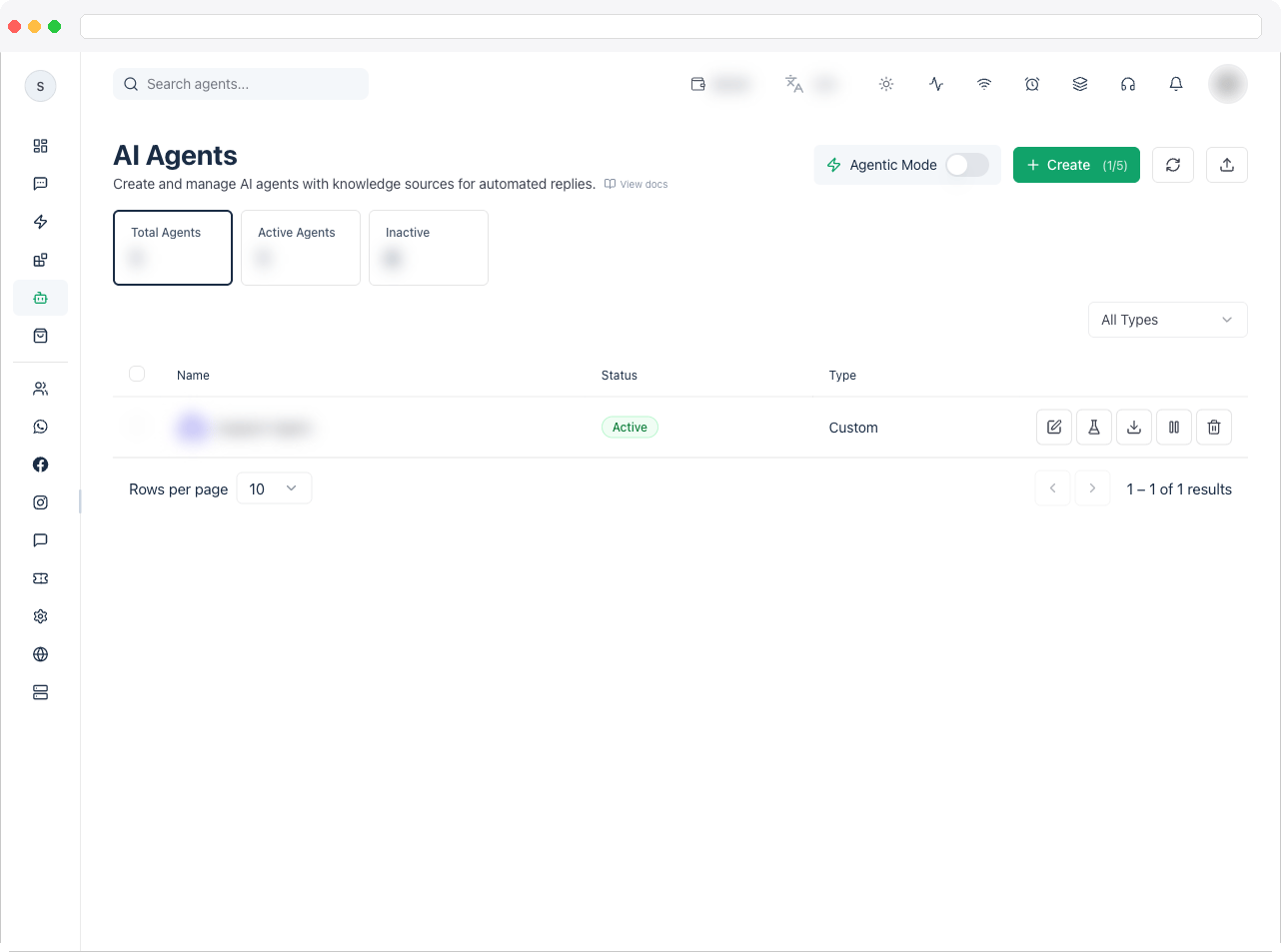Click the Search agents input field
1281x952 pixels.
(241, 84)
